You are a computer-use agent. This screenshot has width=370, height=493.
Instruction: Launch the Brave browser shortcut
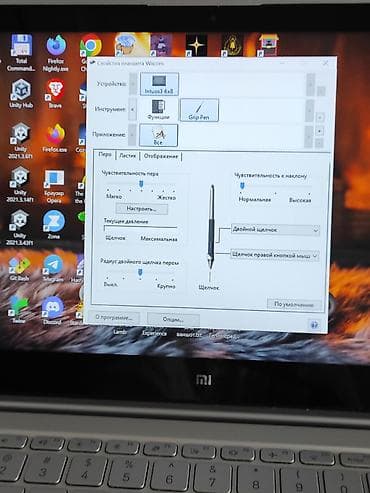tap(55, 94)
